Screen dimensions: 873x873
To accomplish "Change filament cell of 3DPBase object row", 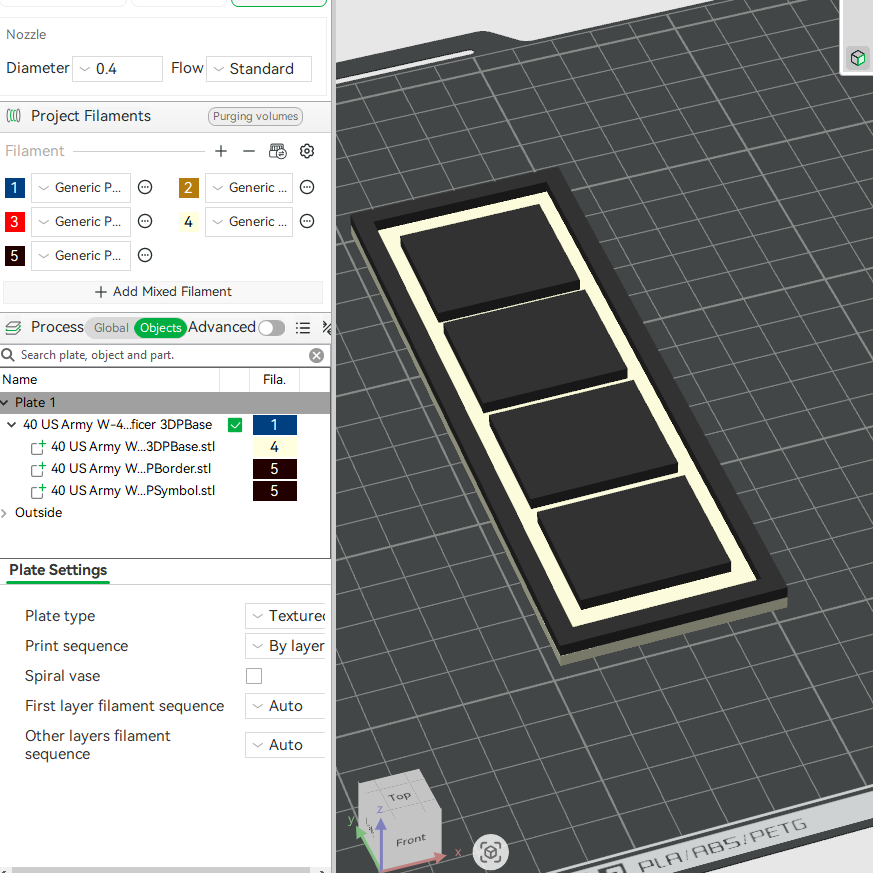I will tap(274, 425).
